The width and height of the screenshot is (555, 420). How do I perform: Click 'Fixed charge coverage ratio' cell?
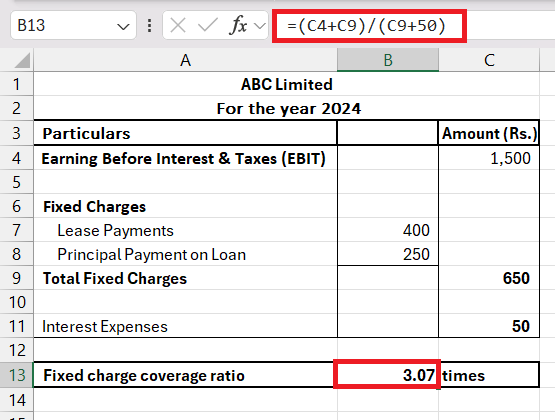pyautogui.click(x=185, y=375)
